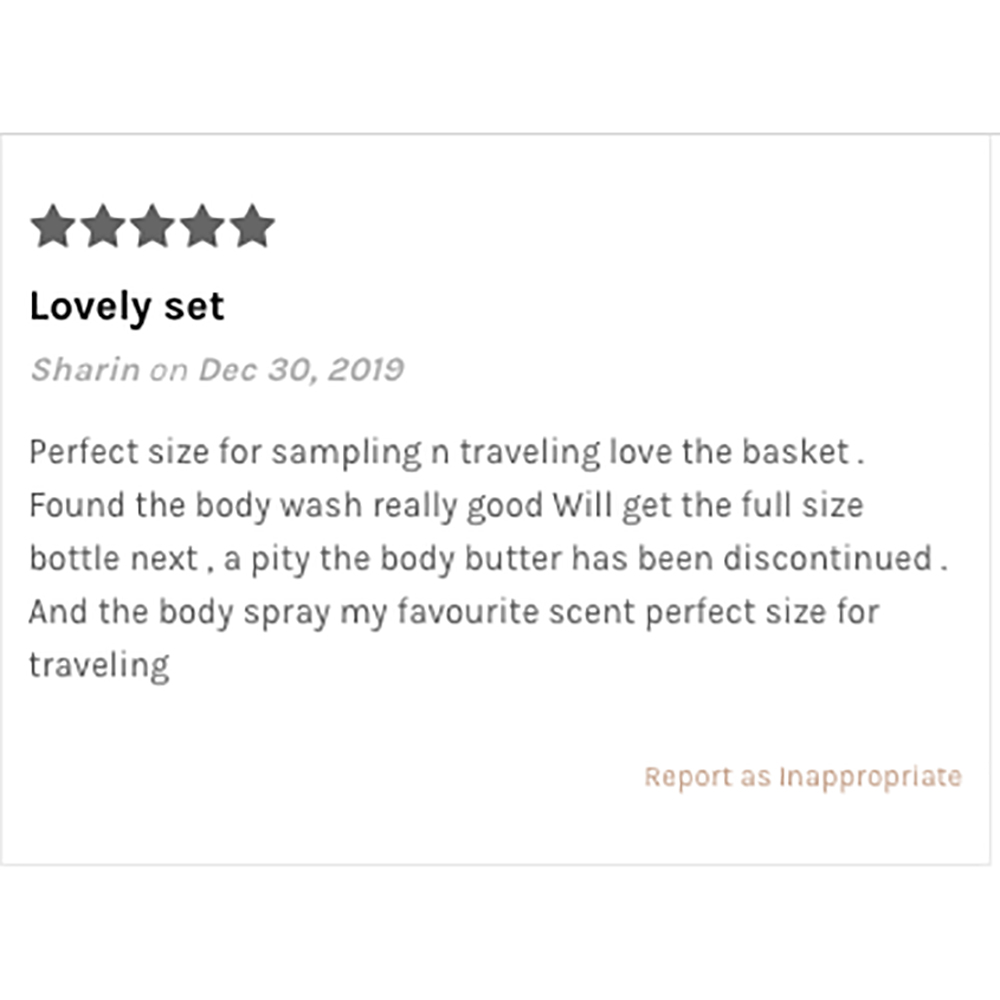This screenshot has height=1000, width=1000.
Task: Click the first star in the rating
Action: [x=53, y=226]
